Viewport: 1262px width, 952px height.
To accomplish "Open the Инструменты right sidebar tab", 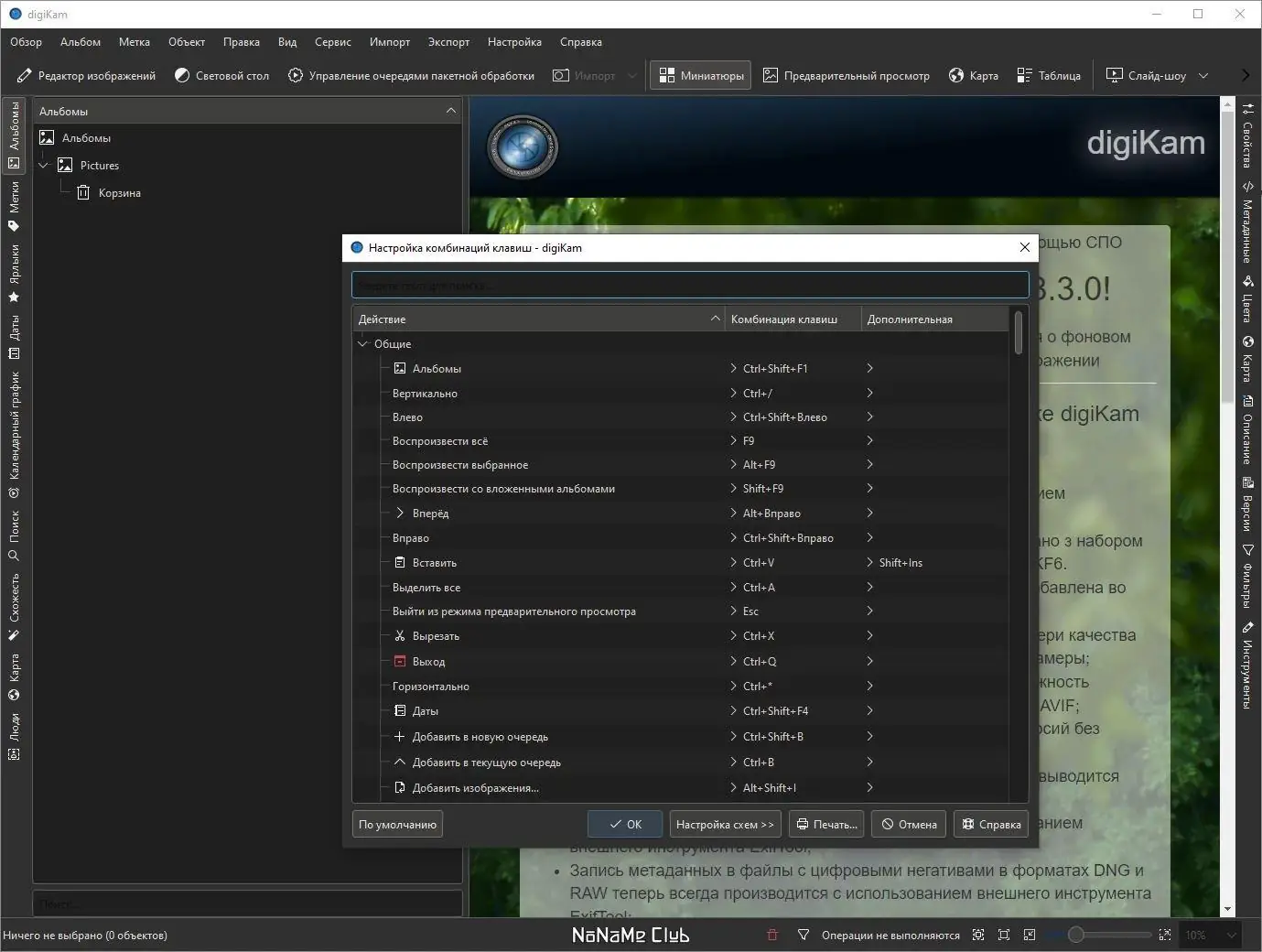I will coord(1247,665).
